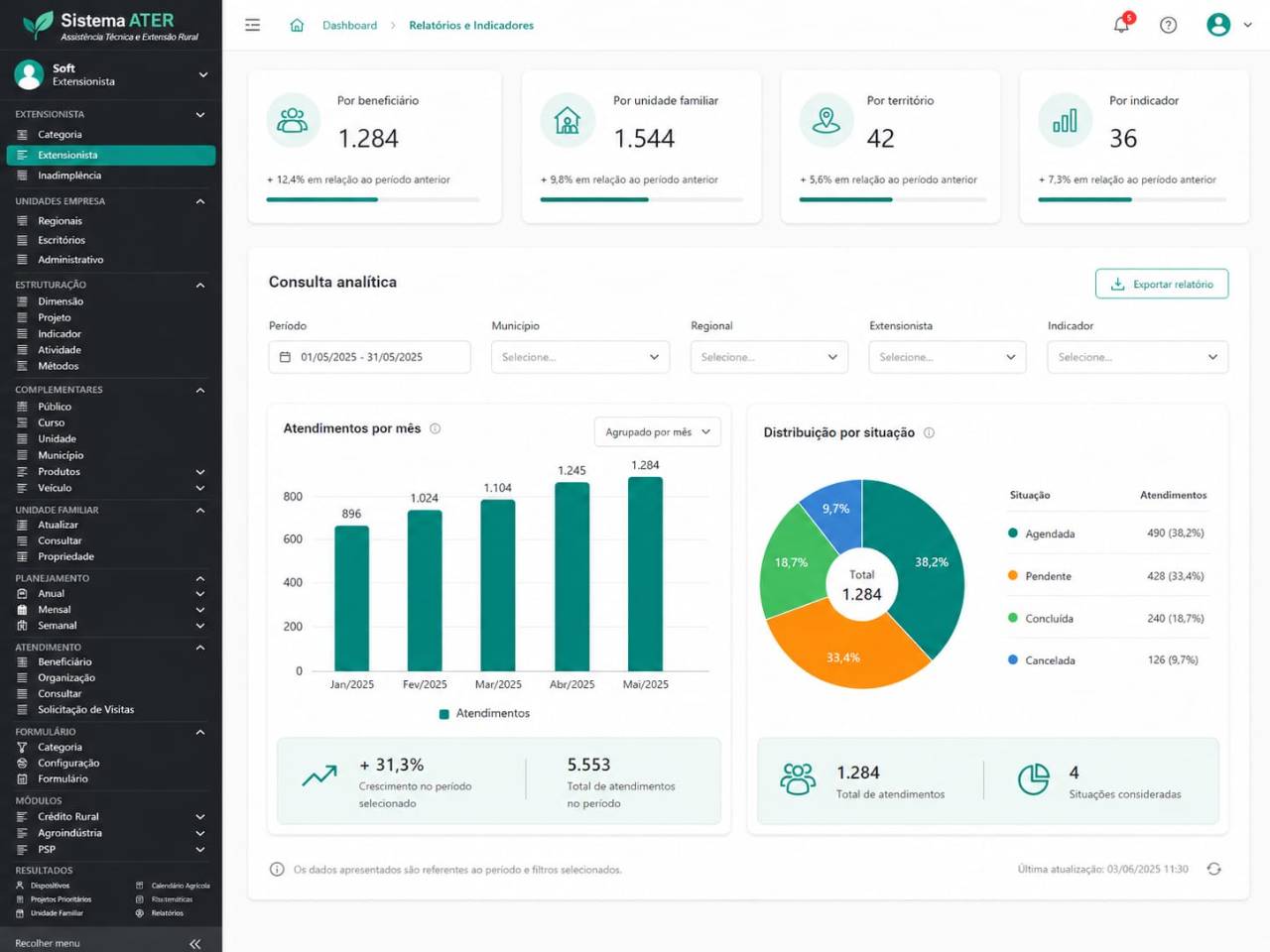The width and height of the screenshot is (1270, 952).
Task: Open the Agrupado por mês dropdown
Action: pos(657,432)
